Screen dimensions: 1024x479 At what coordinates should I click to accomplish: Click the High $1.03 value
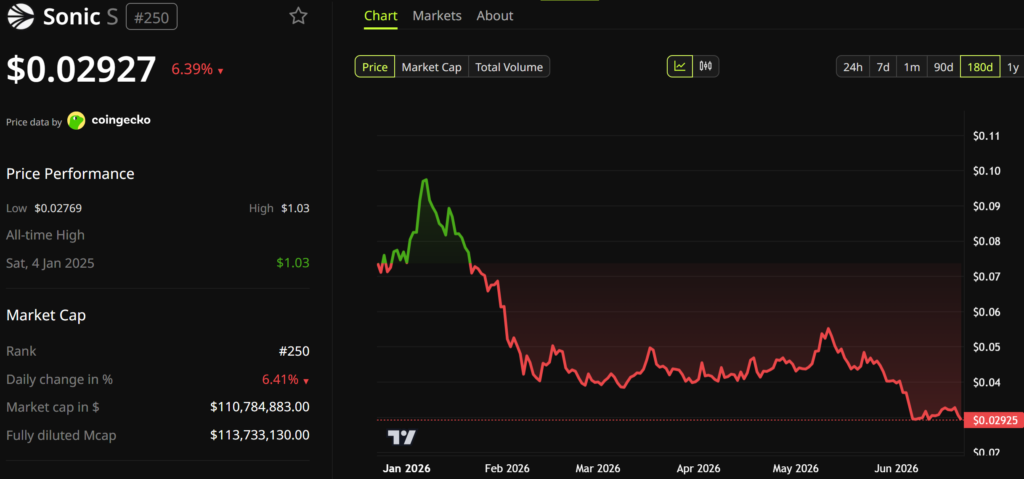(x=295, y=208)
